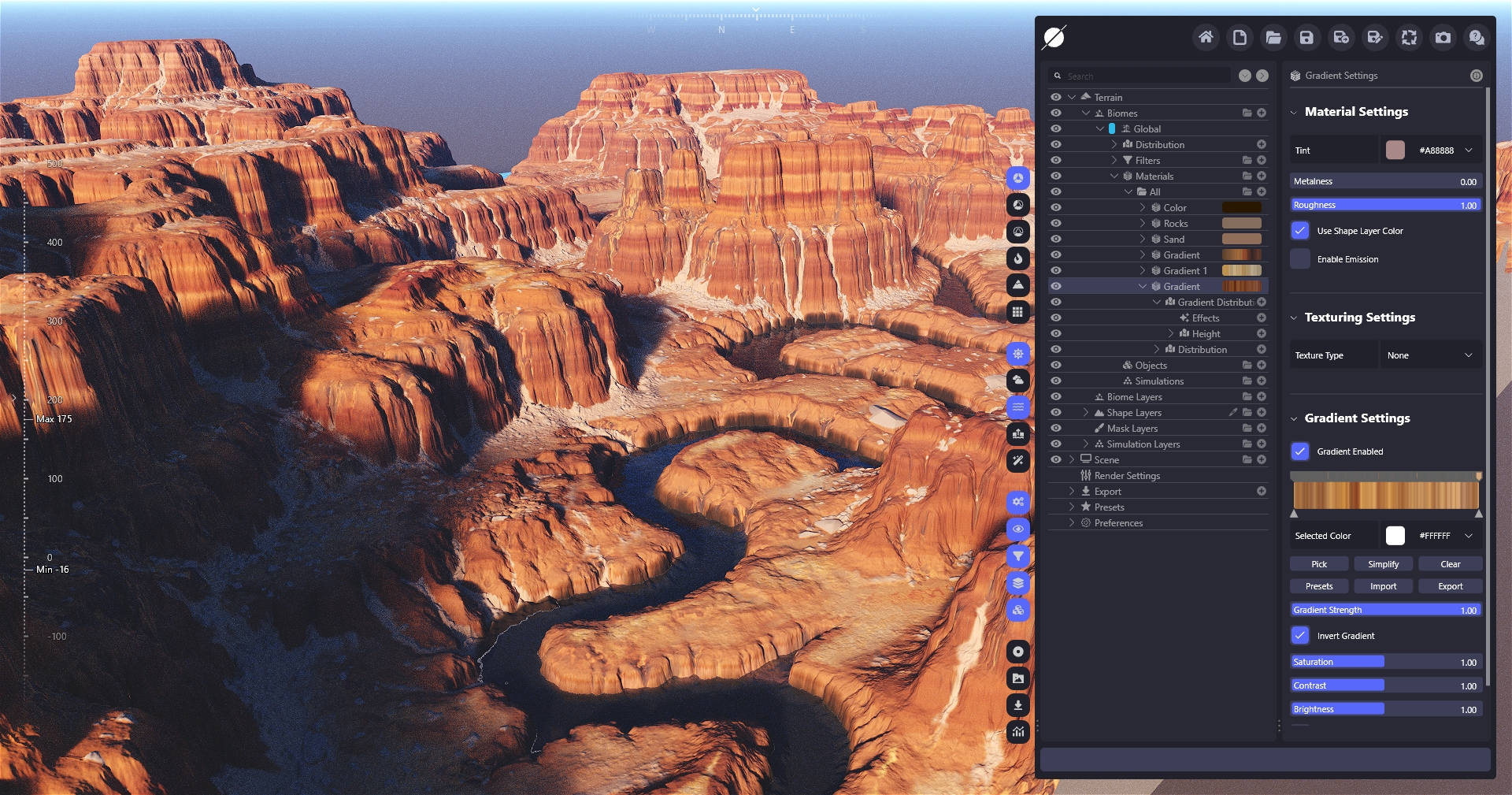1512x795 pixels.
Task: Click the funnel filter icon in sidebar
Action: [1018, 556]
